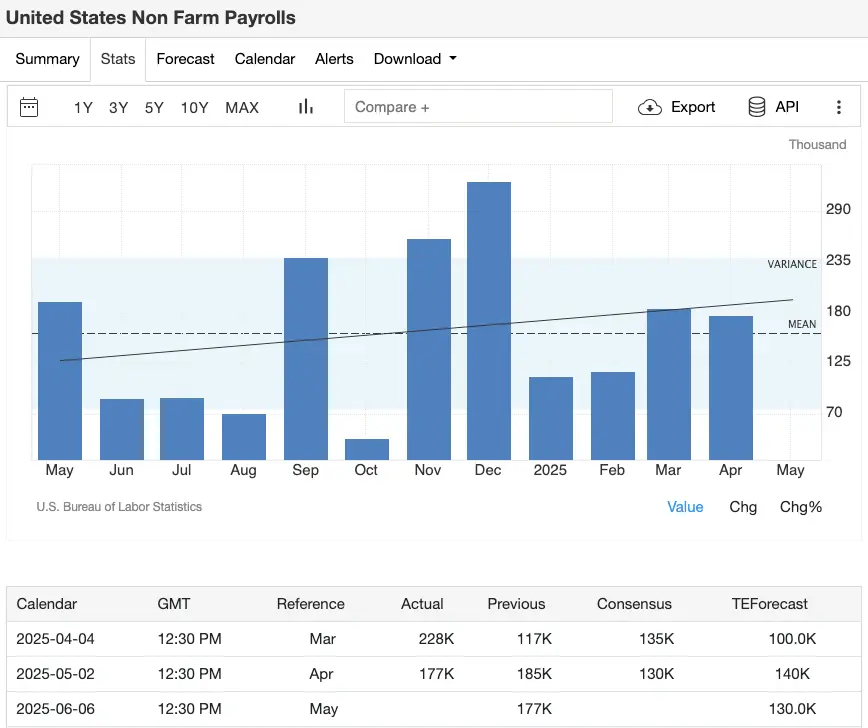The height and width of the screenshot is (728, 868).
Task: Click the Export cloud download icon
Action: pyautogui.click(x=650, y=107)
